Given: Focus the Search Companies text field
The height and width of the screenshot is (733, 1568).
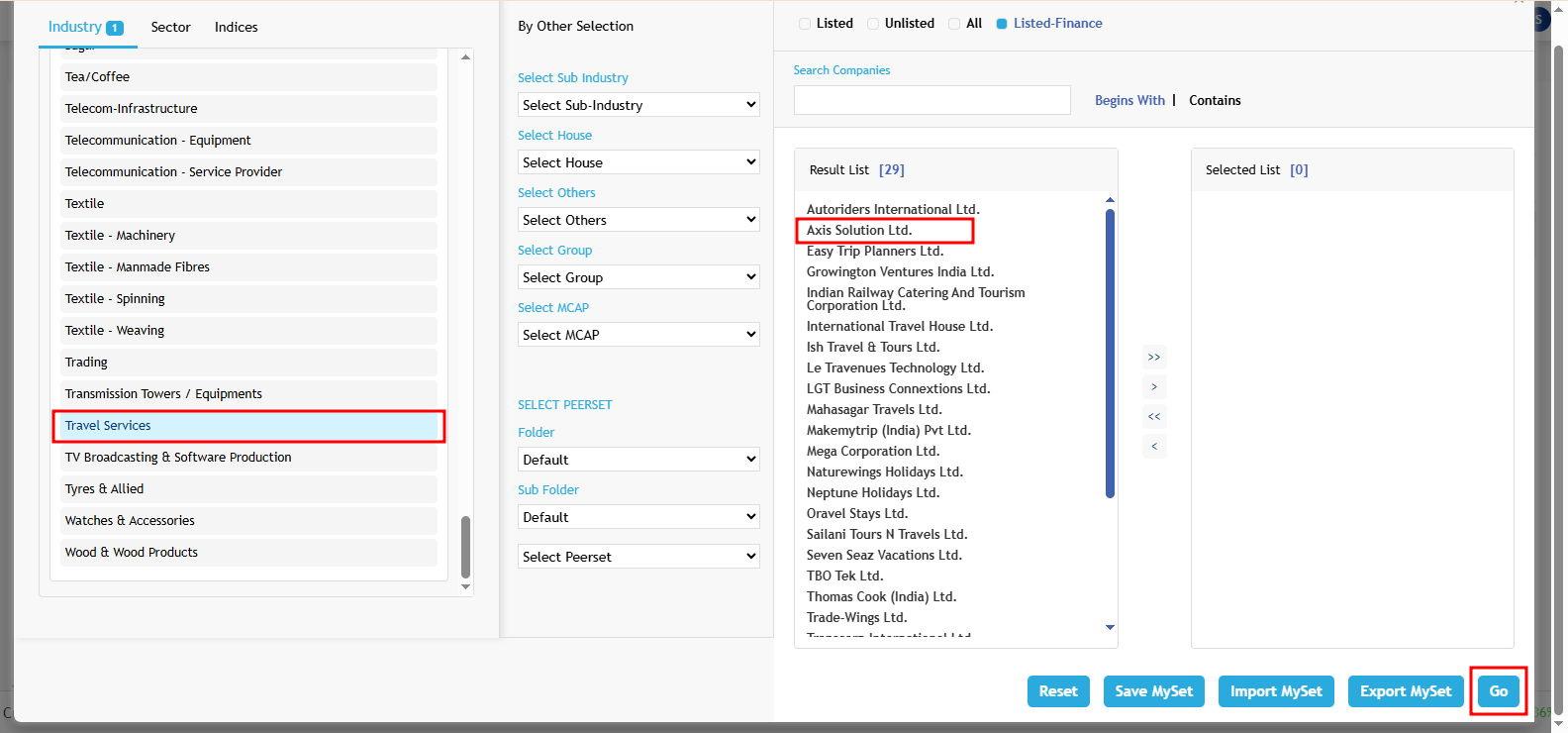Looking at the screenshot, I should coord(931,100).
